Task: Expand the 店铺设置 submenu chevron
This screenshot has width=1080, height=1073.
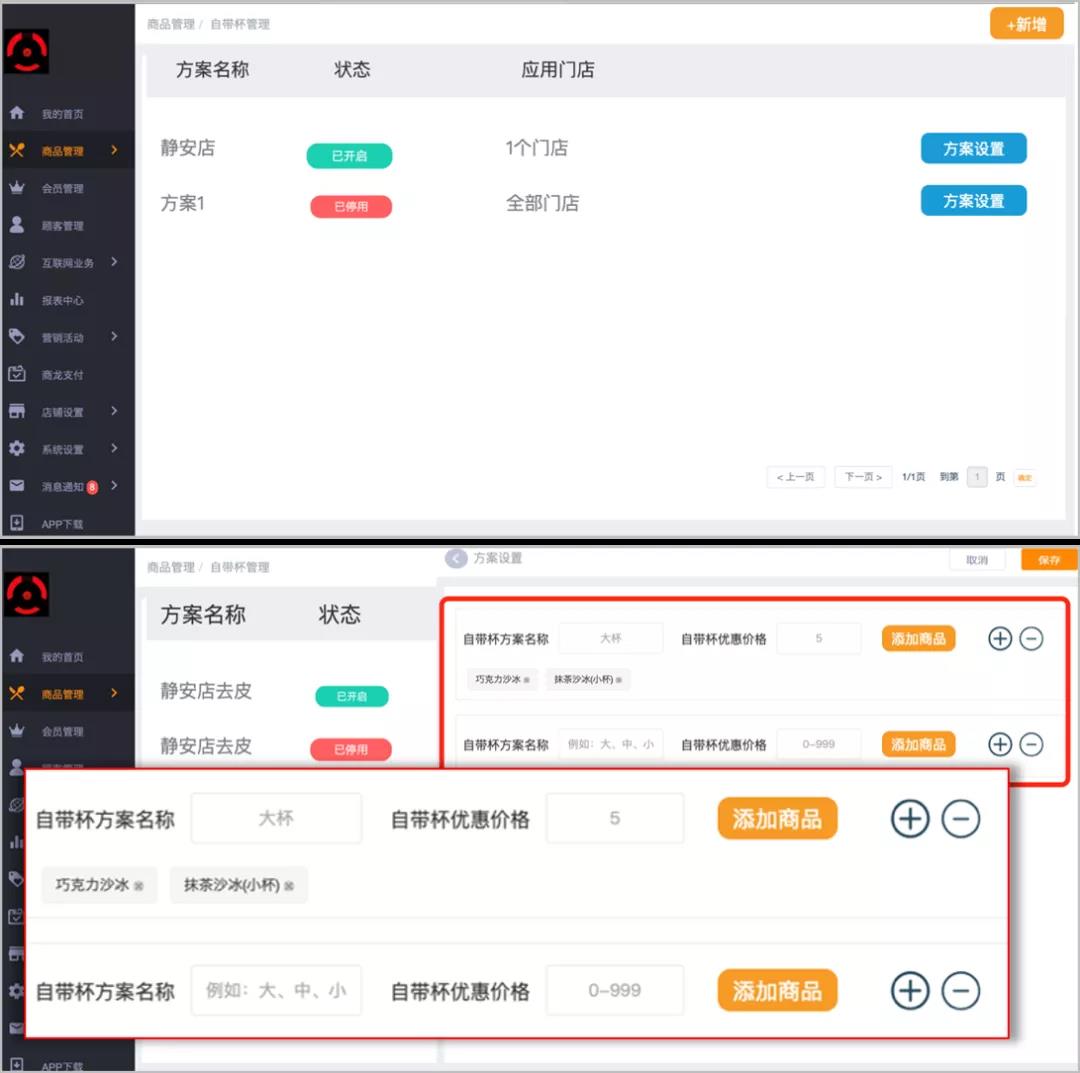Action: pos(114,410)
